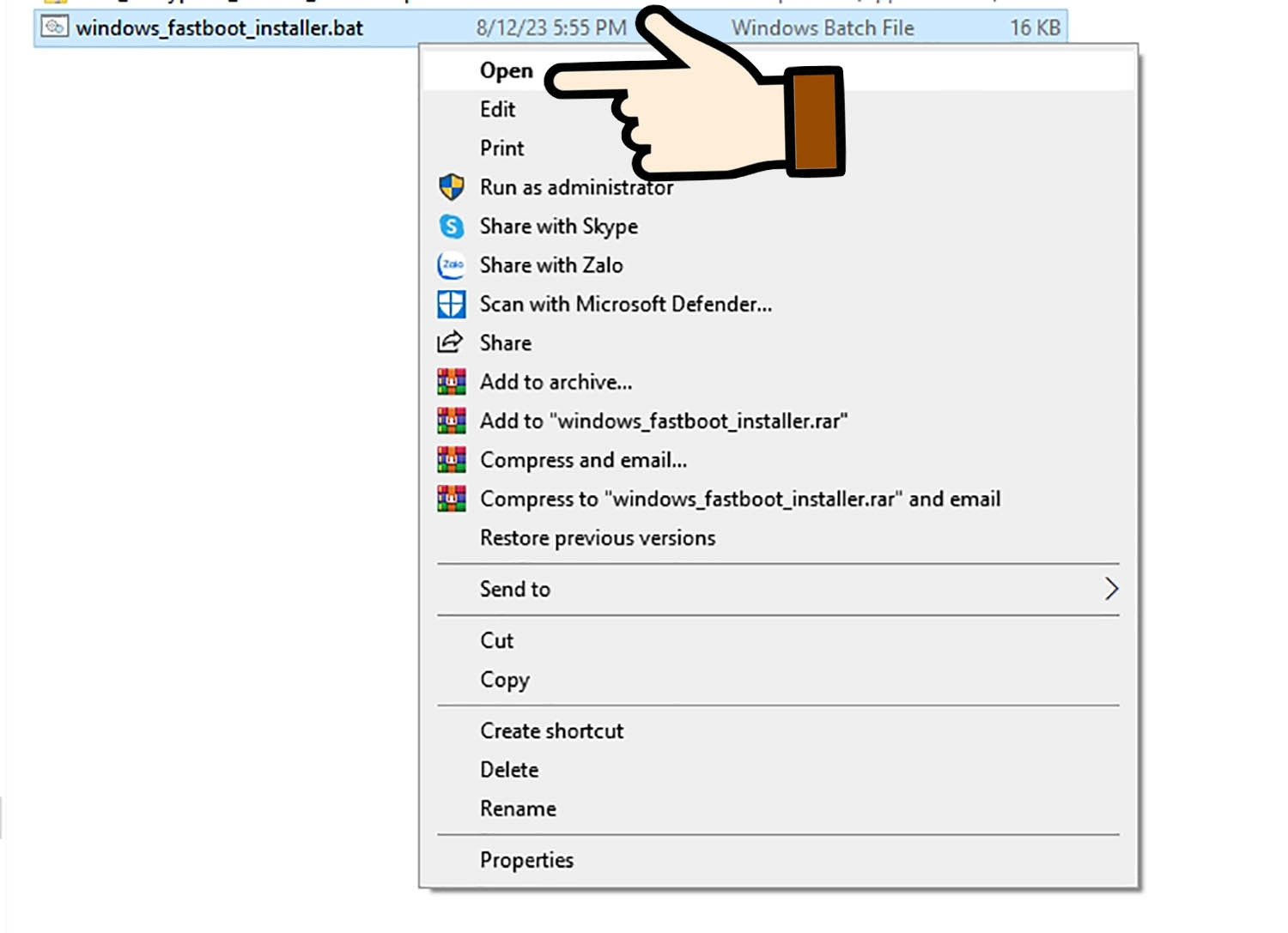Choose Copy from the context menu
This screenshot has width=1288, height=933.
778,680
